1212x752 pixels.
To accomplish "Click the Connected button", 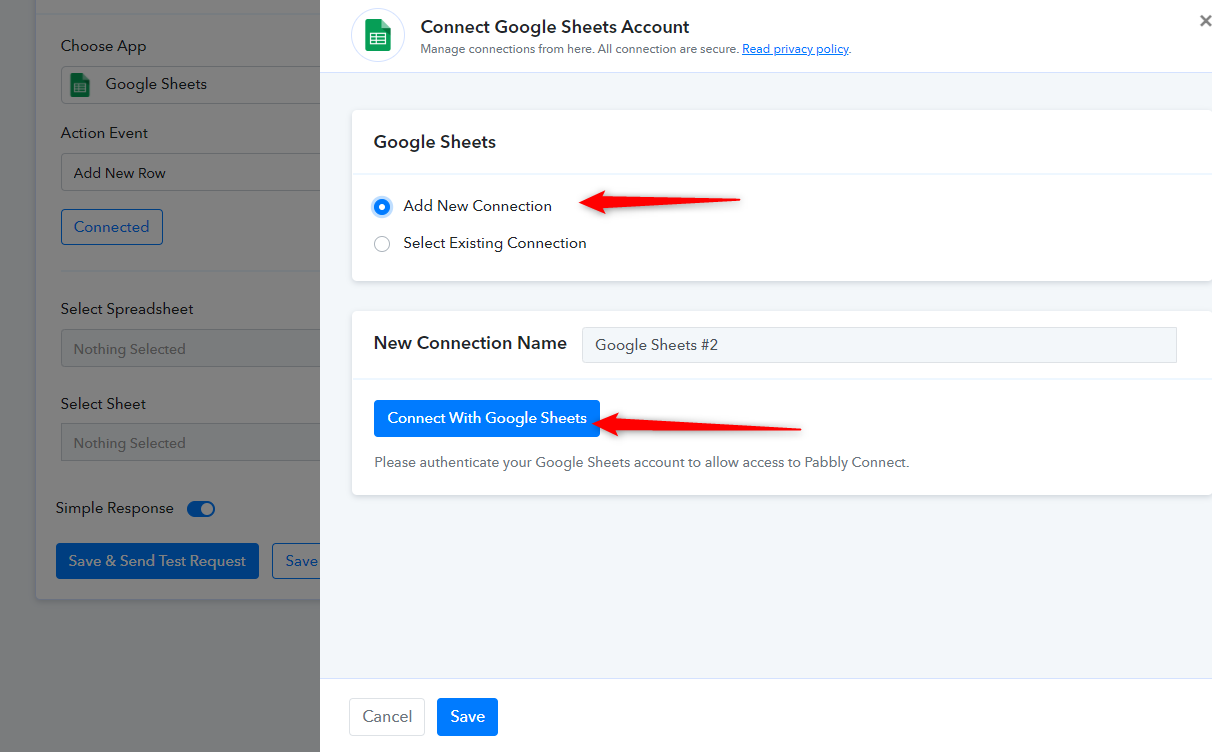I will click(112, 227).
